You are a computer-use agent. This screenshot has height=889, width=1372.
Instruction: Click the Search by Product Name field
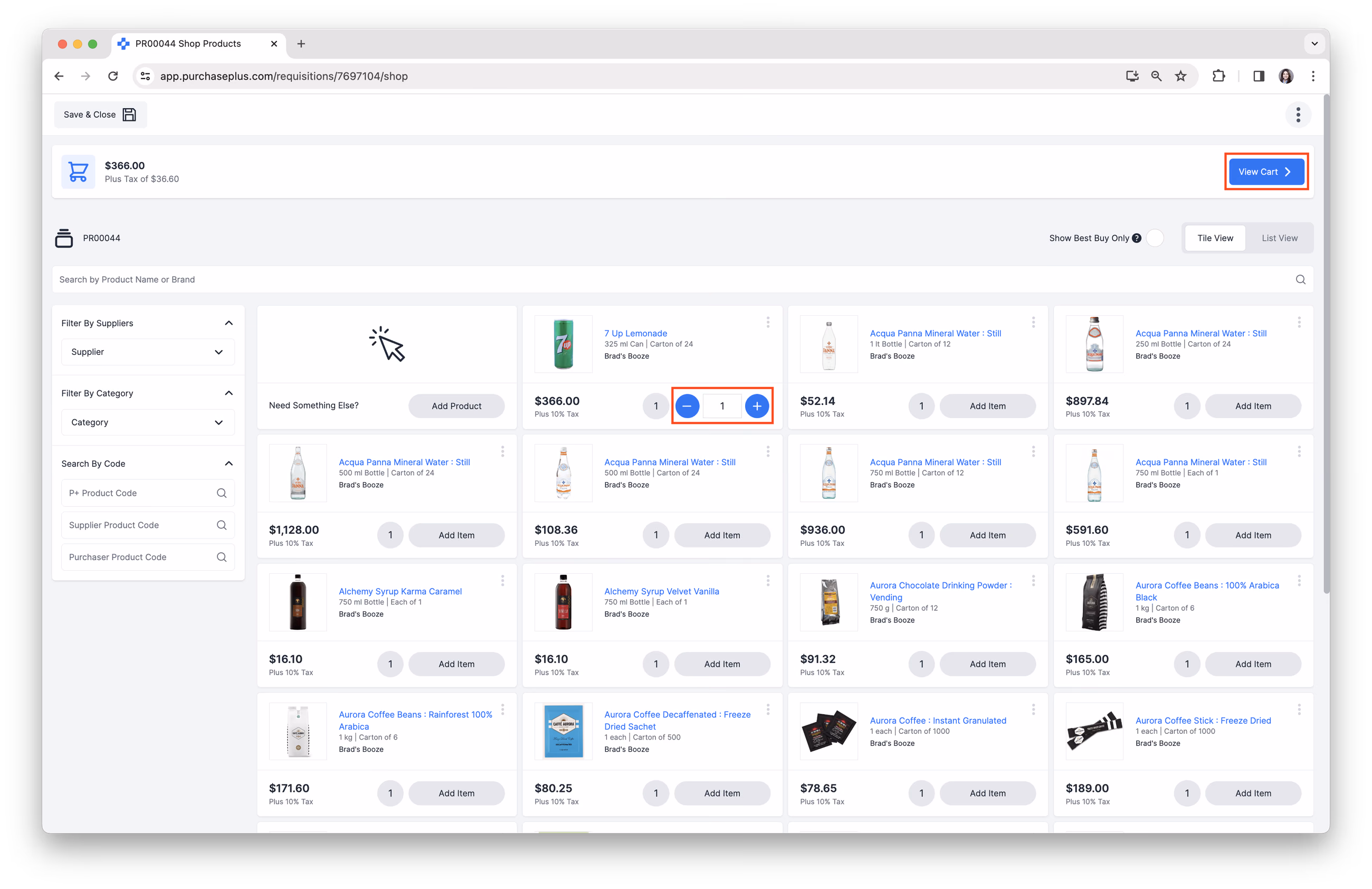(682, 280)
